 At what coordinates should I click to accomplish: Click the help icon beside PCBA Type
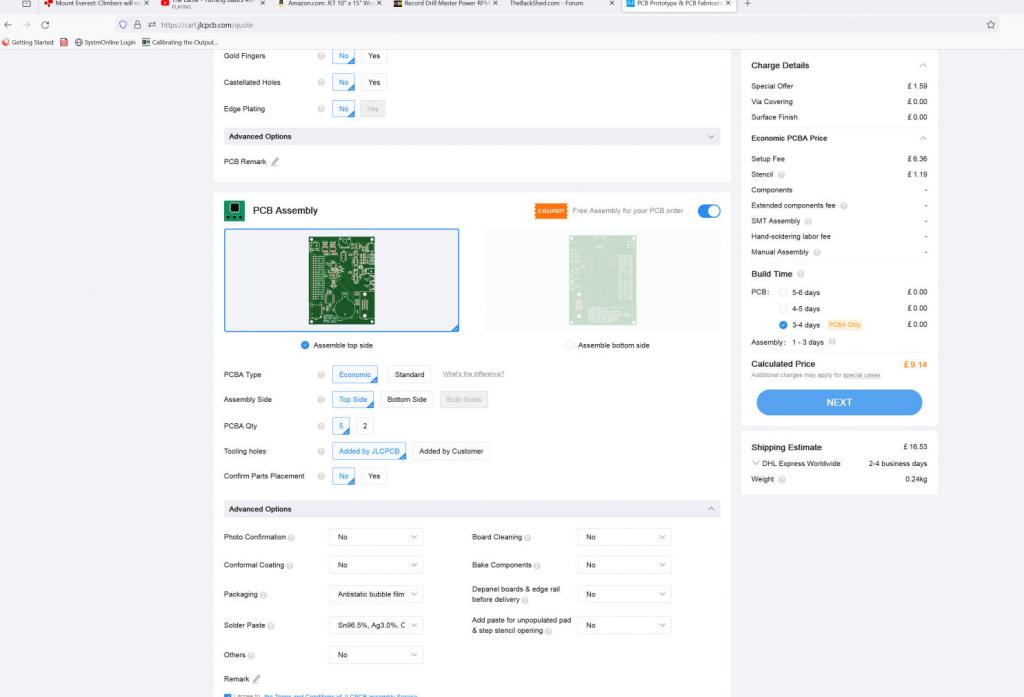pos(321,375)
